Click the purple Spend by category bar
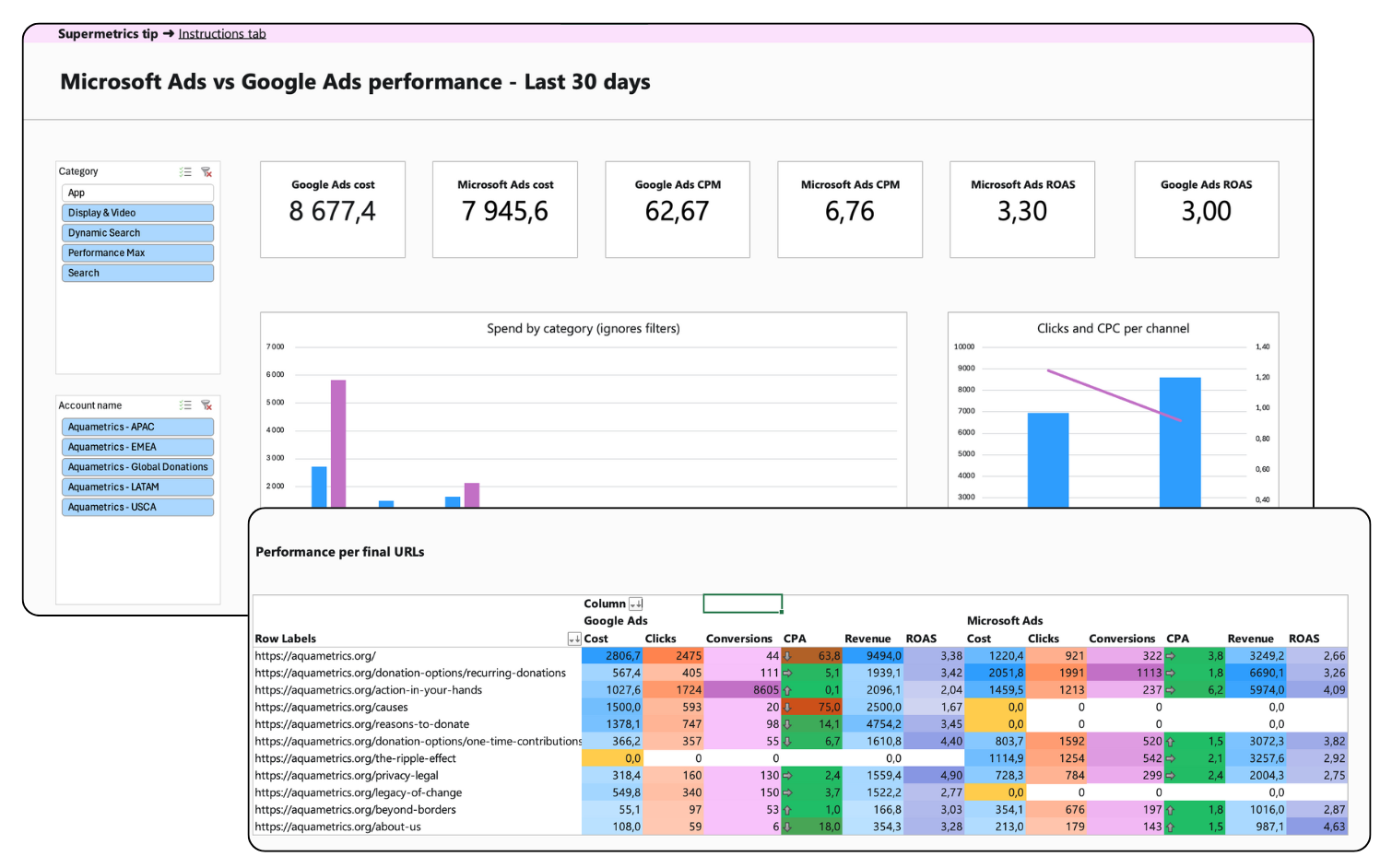Viewport: 1392px width, 868px height. pos(338,442)
